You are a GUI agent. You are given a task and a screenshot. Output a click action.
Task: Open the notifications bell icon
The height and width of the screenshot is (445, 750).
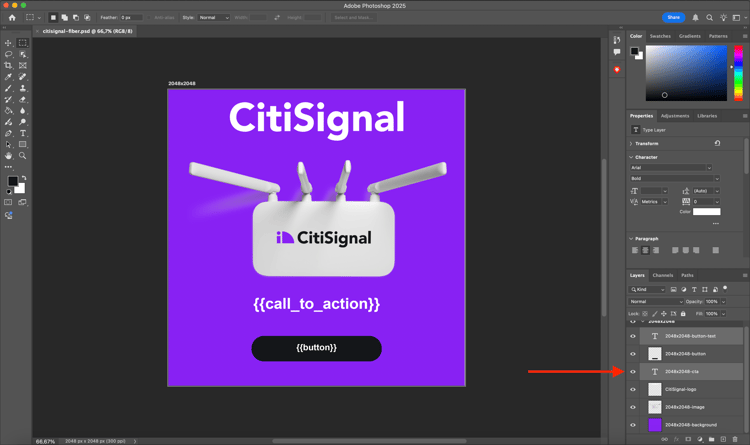click(696, 17)
